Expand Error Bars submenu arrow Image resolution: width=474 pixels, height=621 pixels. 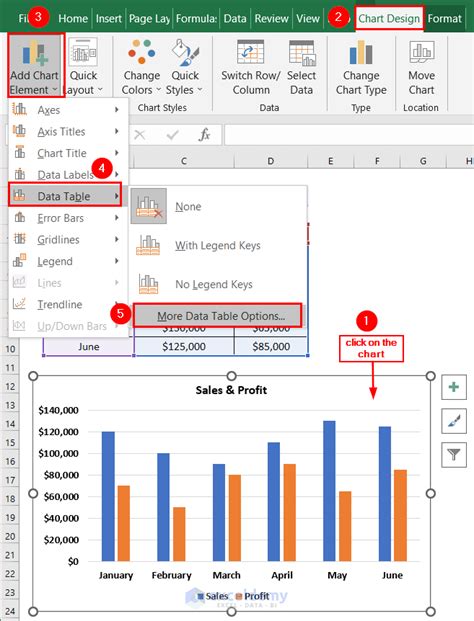116,217
